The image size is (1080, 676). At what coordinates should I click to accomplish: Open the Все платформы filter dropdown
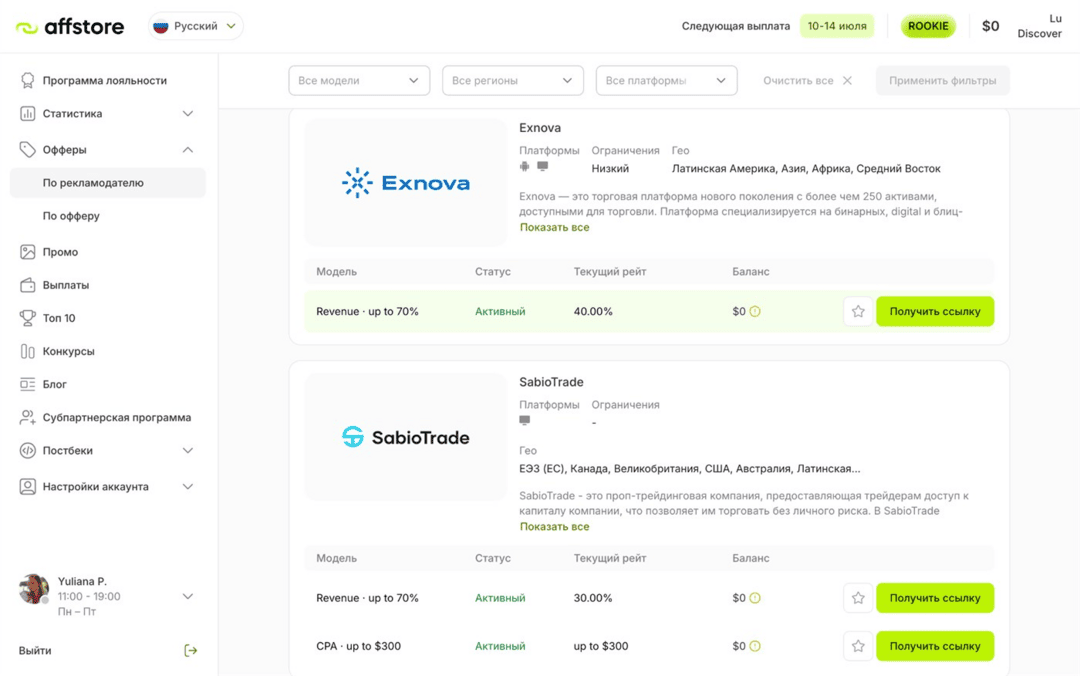[666, 81]
